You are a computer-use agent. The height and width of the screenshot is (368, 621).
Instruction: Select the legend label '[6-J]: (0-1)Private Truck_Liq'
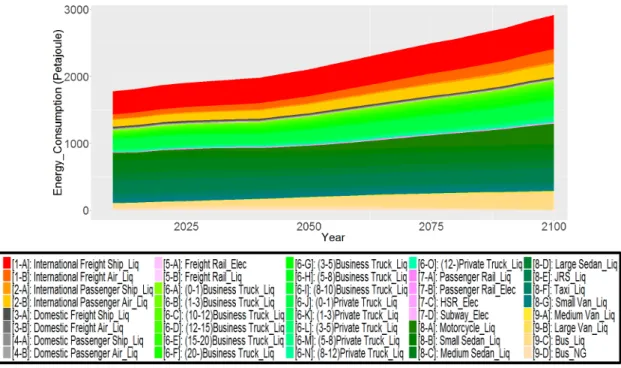pos(346,302)
